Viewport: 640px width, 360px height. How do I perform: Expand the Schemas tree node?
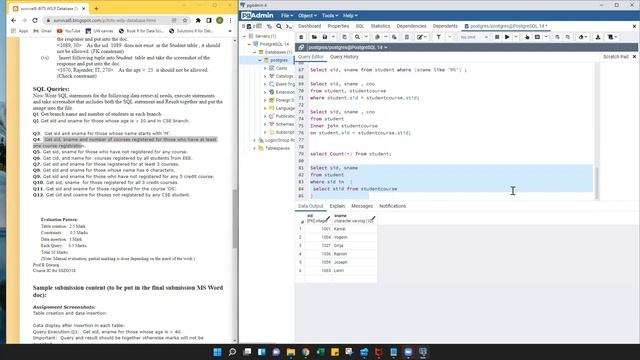(x=265, y=124)
